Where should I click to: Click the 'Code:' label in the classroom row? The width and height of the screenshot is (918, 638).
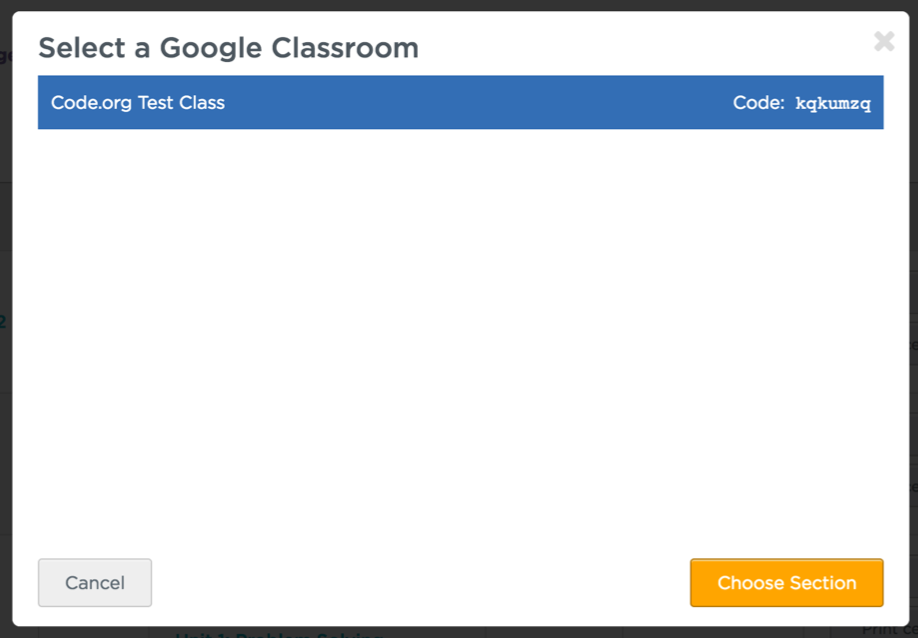(758, 103)
